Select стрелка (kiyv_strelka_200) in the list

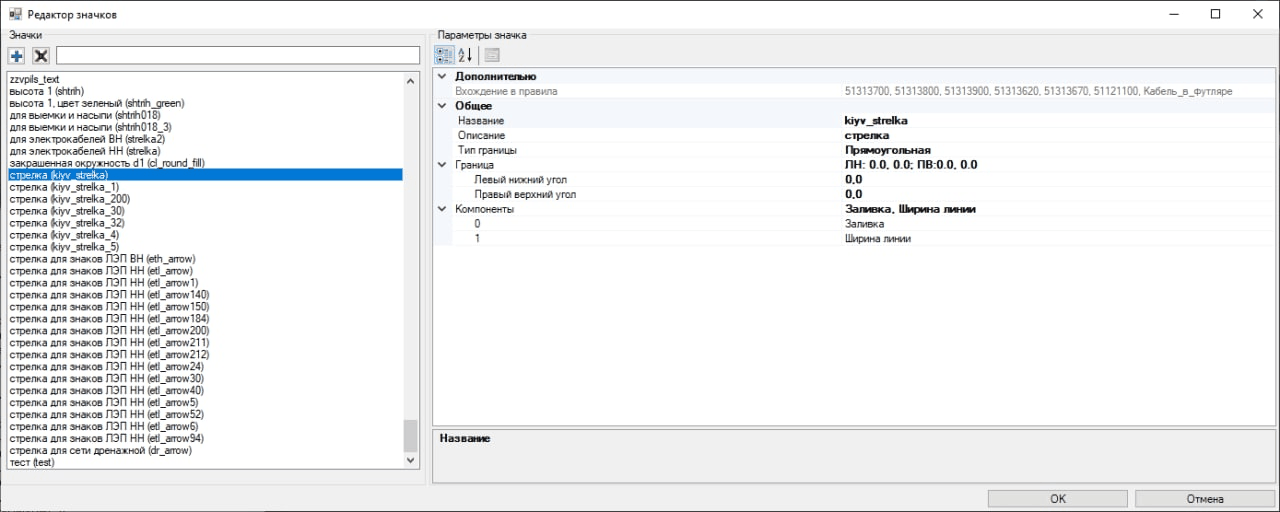pos(69,199)
